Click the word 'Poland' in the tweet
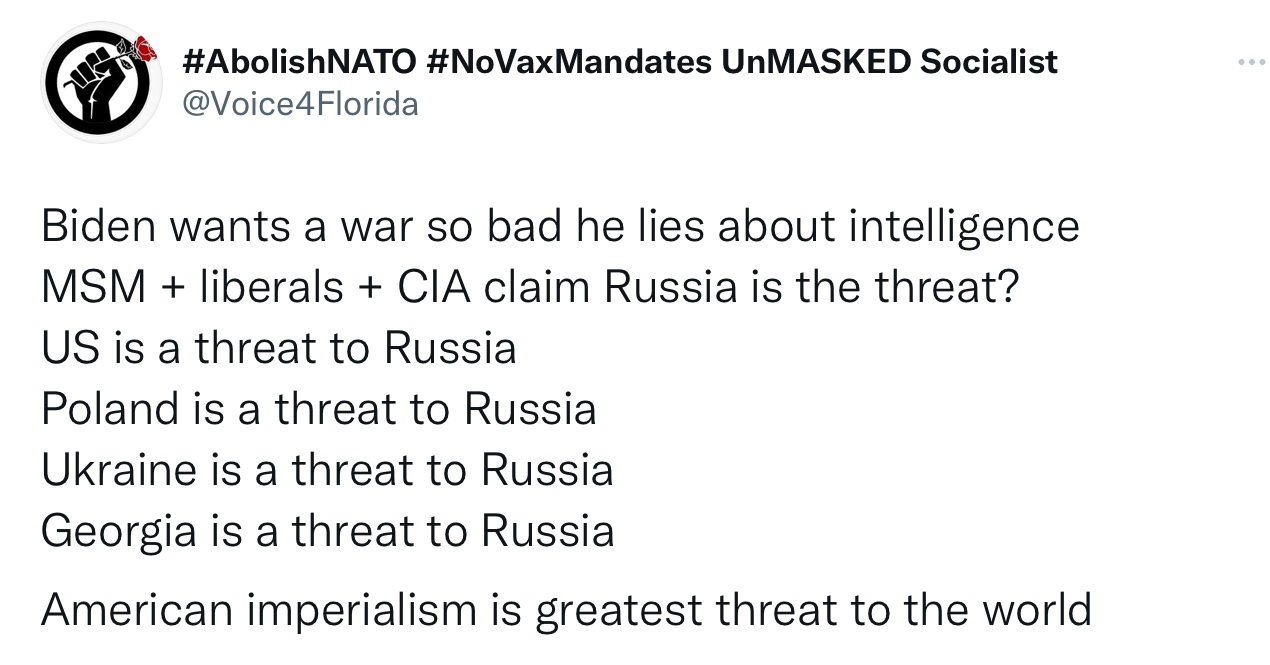The image size is (1270, 665). tap(109, 409)
